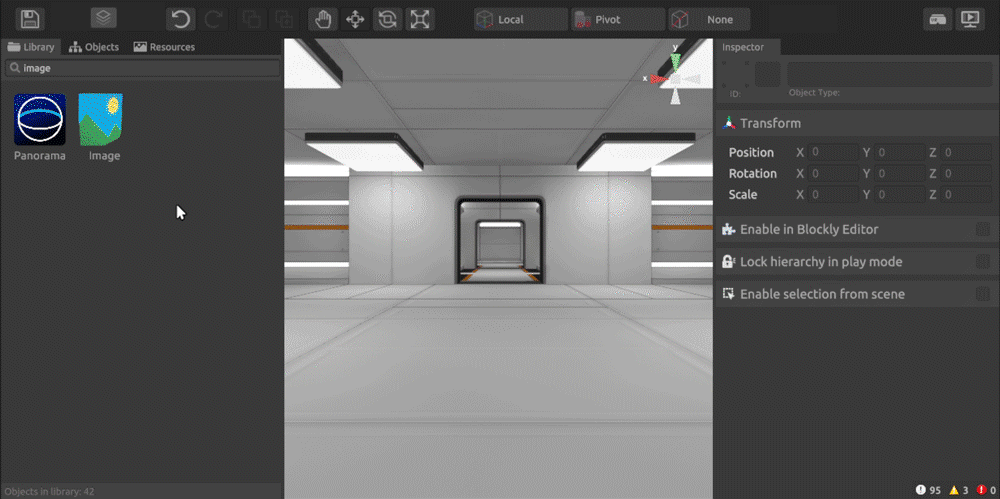Open the None snapping dropdown
The height and width of the screenshot is (499, 1000).
click(x=709, y=19)
